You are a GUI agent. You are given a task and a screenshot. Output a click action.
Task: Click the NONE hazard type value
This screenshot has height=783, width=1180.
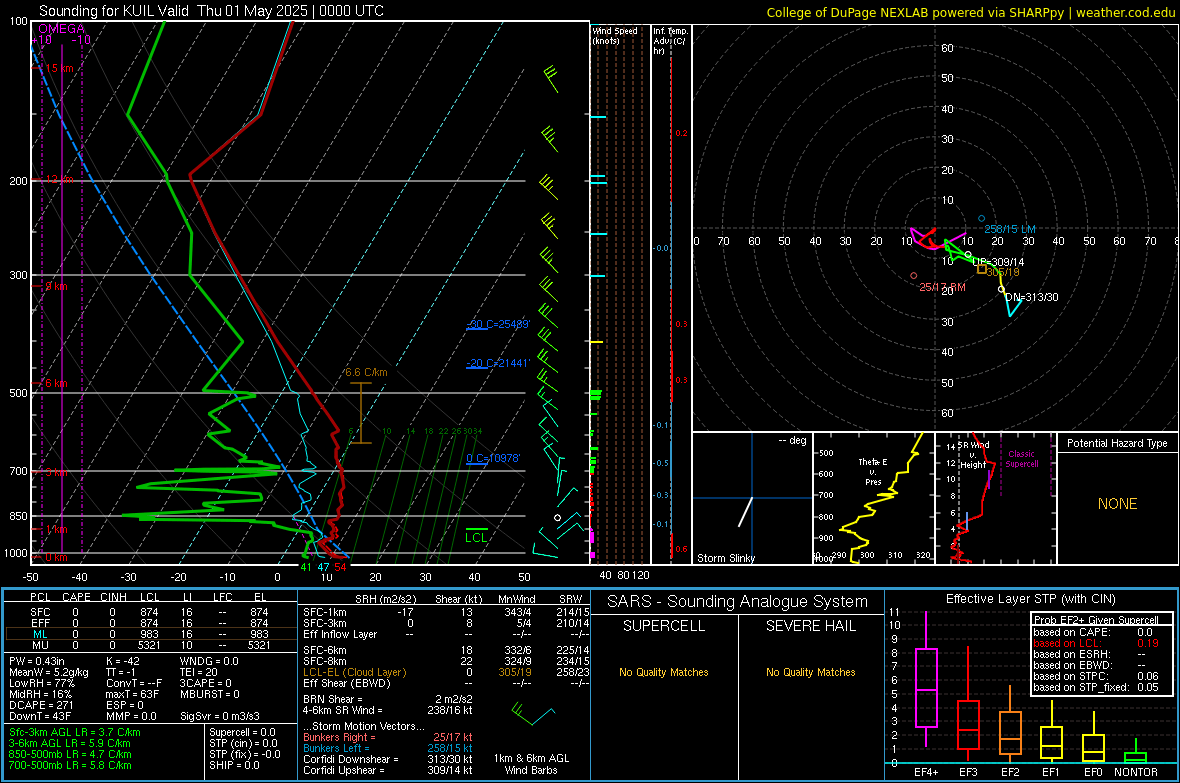(x=1117, y=504)
